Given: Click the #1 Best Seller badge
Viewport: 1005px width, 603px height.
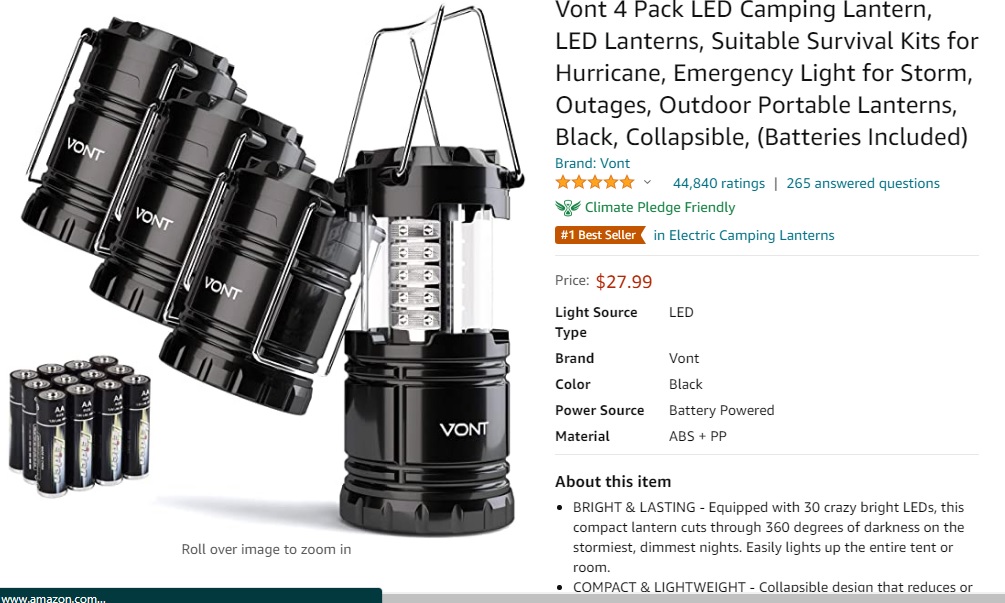Looking at the screenshot, I should point(600,235).
